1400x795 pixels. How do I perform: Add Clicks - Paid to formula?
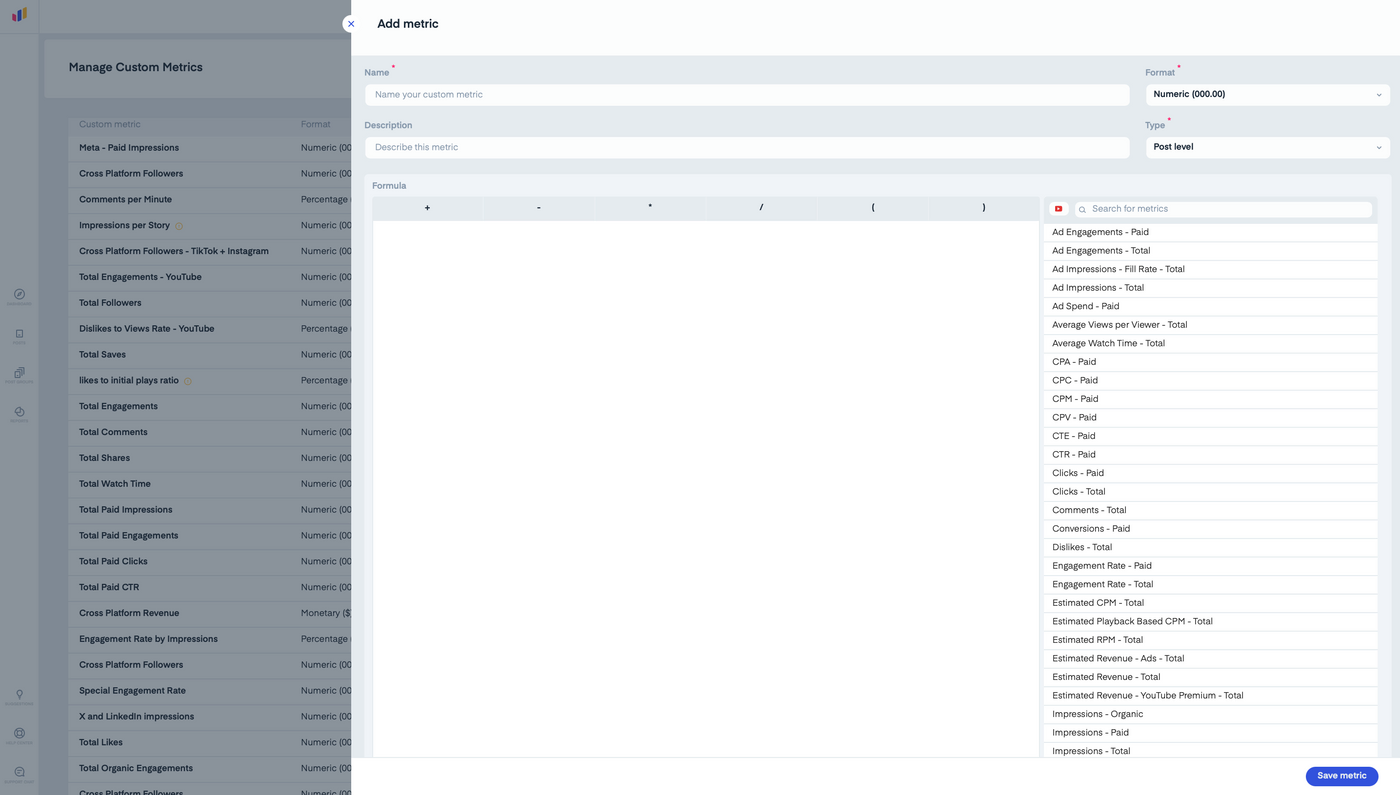(x=1210, y=473)
